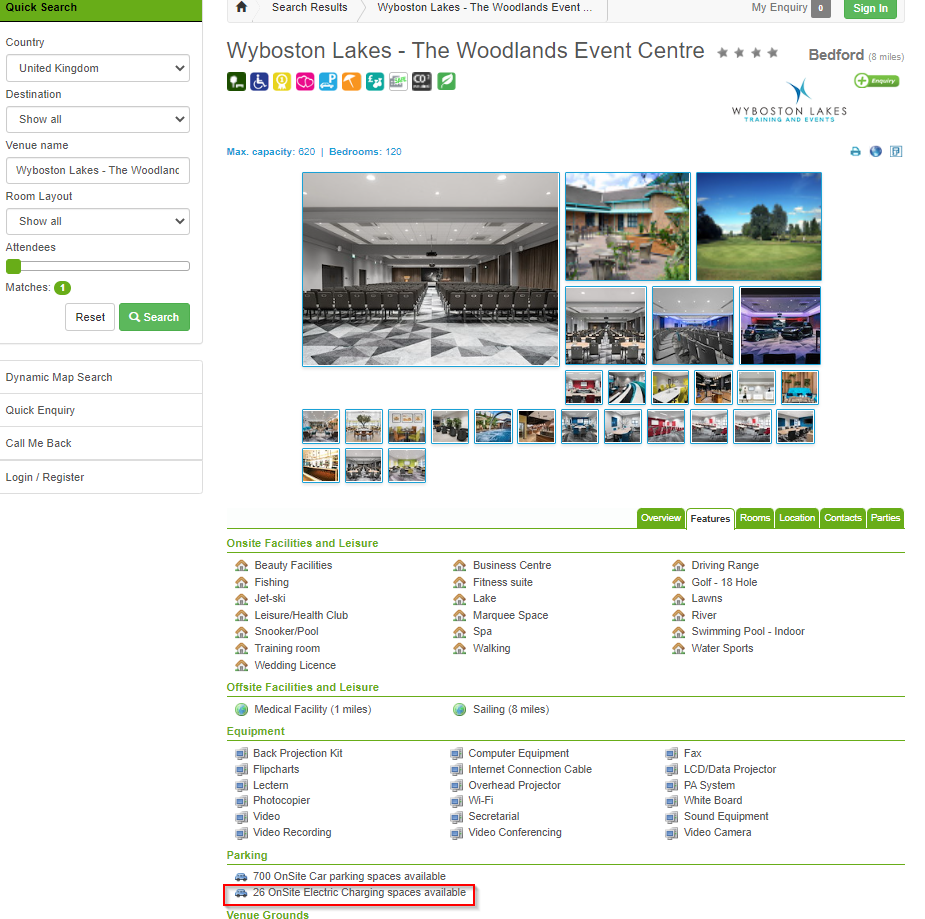This screenshot has width=925, height=919.
Task: Click the orange parasol outdoor badge
Action: tap(352, 81)
